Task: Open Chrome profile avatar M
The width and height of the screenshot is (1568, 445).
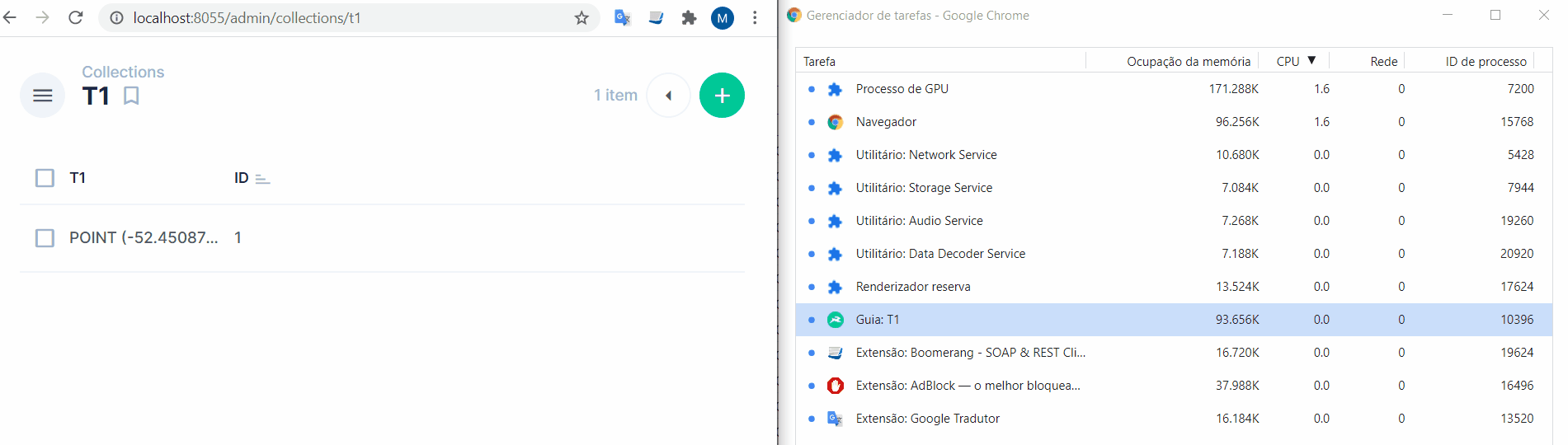Action: 723,17
